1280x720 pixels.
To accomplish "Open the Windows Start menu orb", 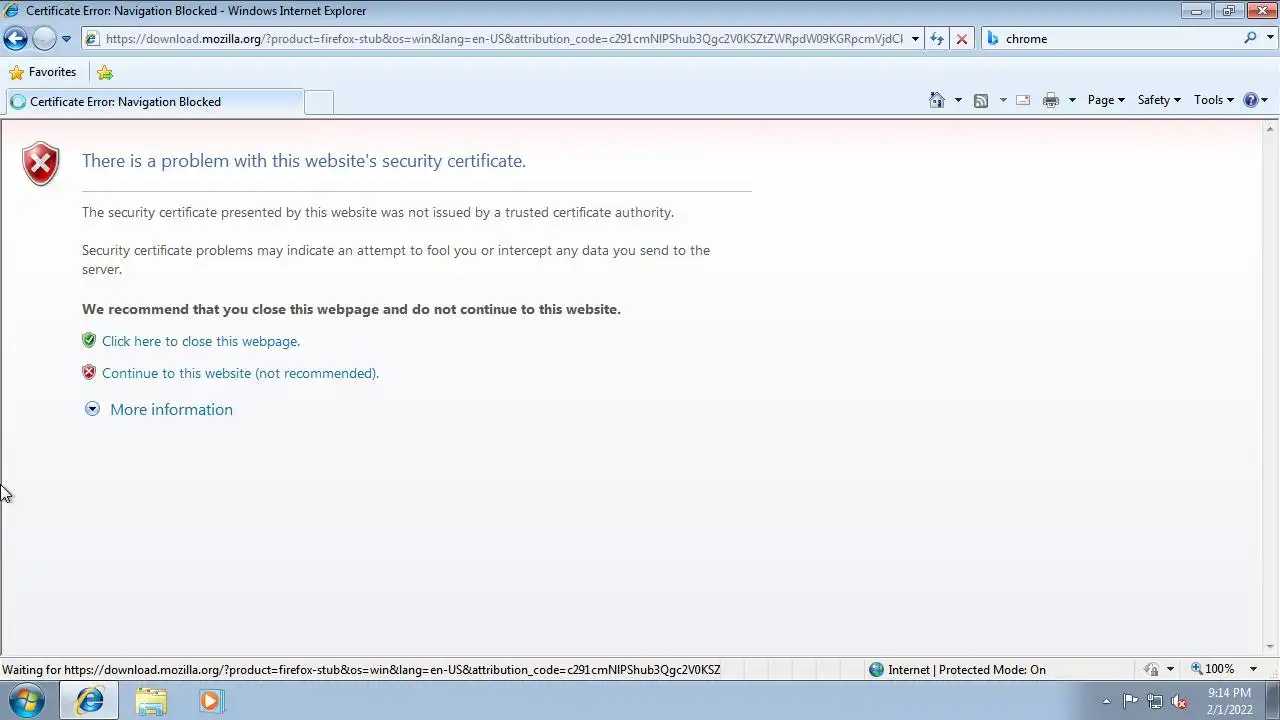I will pyautogui.click(x=27, y=701).
